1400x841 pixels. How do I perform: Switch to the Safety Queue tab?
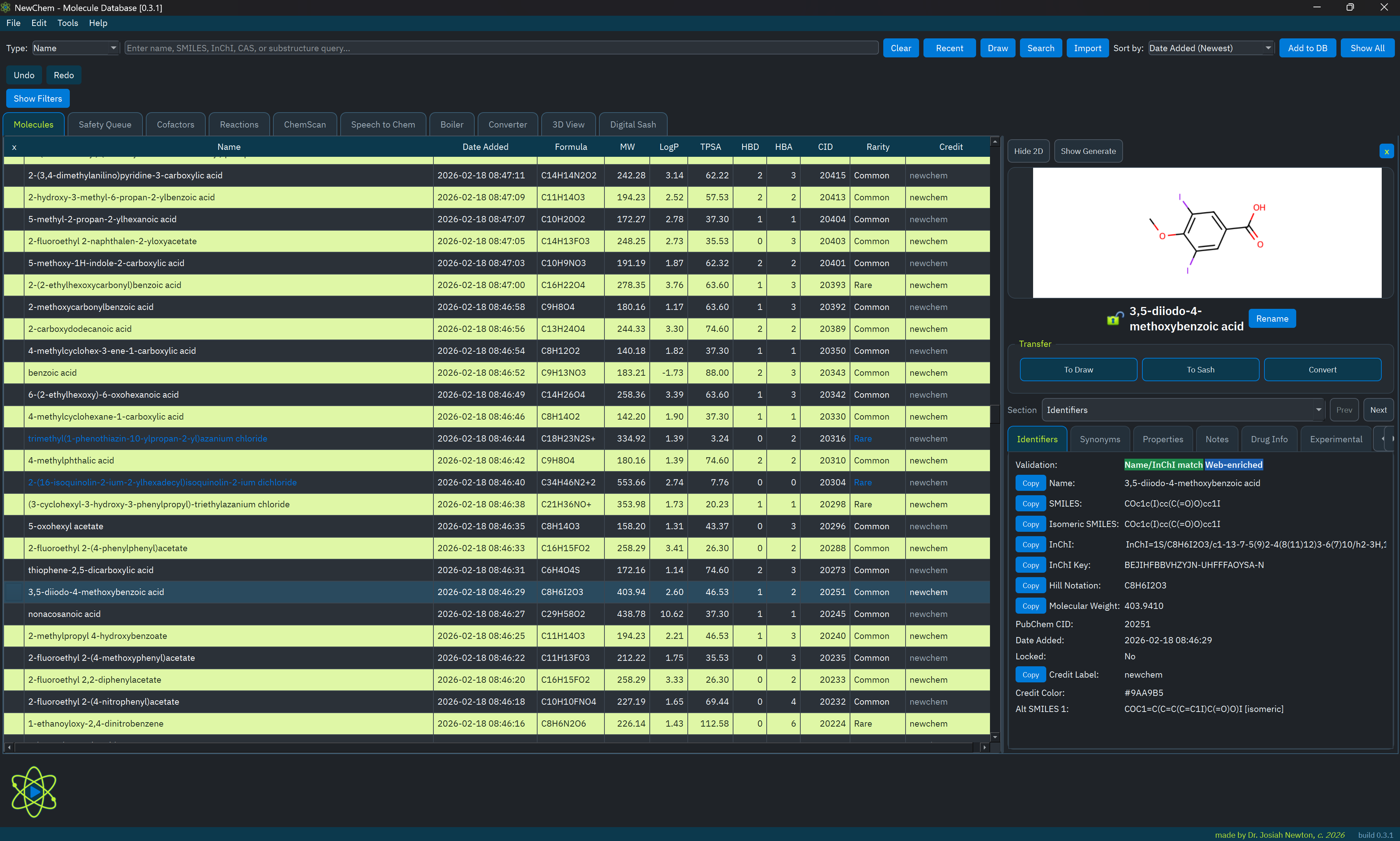click(x=105, y=125)
